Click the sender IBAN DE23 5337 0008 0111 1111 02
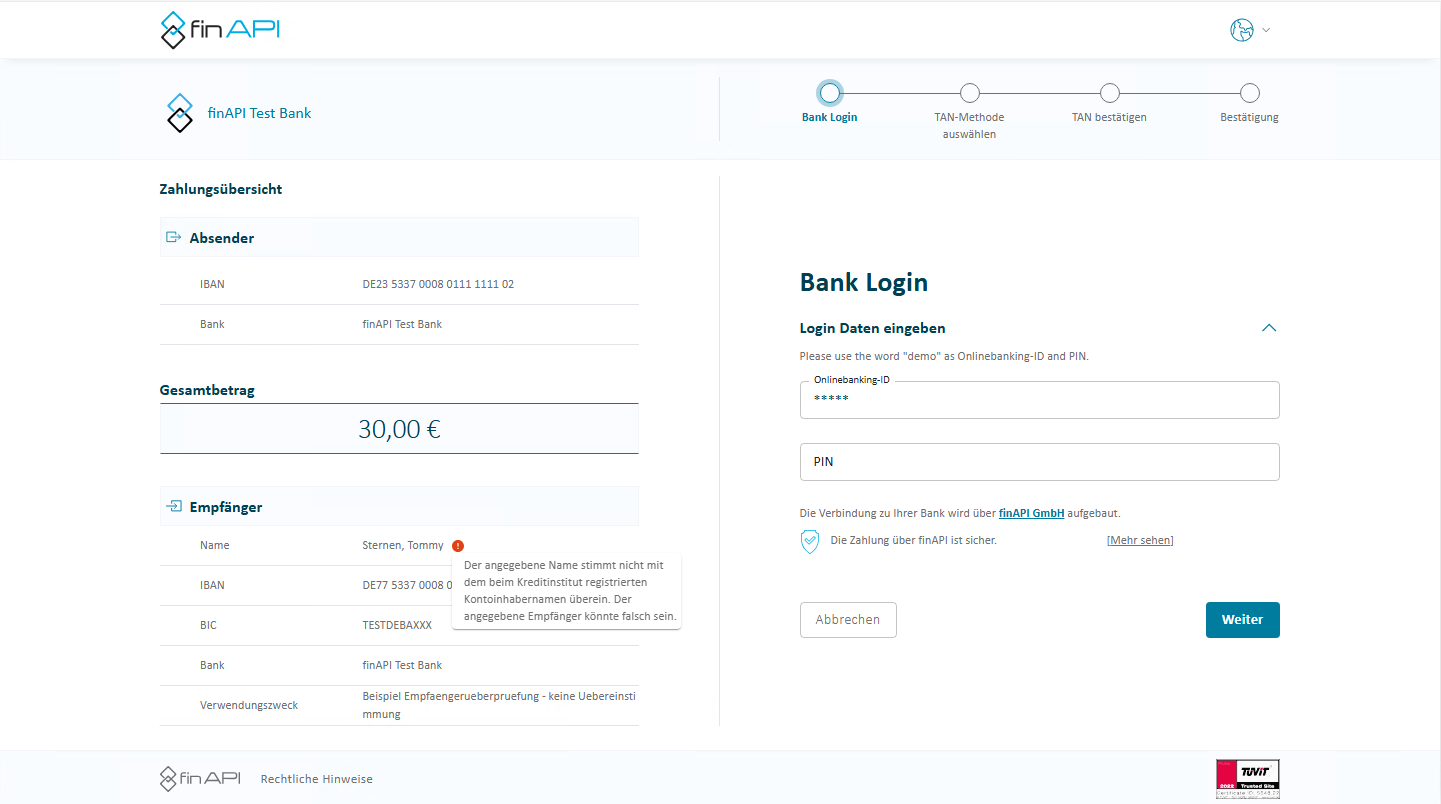Image resolution: width=1441 pixels, height=804 pixels. pos(438,284)
